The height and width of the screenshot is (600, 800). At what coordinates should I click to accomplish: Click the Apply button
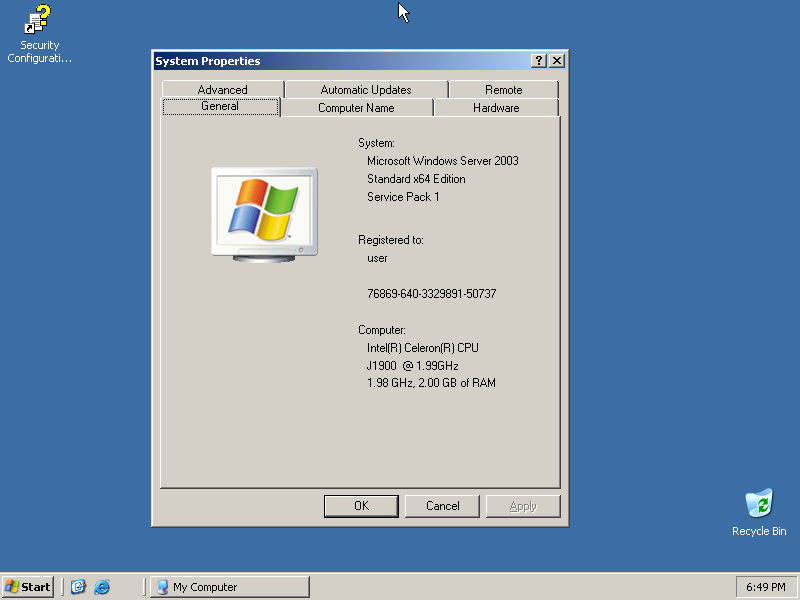point(523,506)
